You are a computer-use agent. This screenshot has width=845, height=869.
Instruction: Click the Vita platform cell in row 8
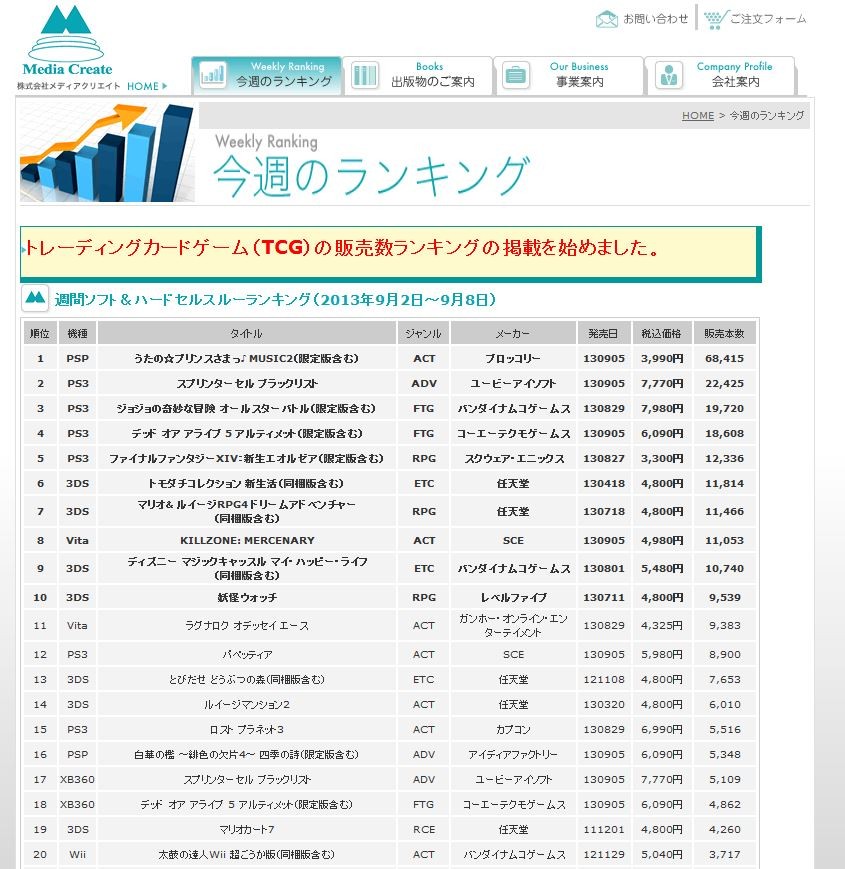click(x=78, y=540)
